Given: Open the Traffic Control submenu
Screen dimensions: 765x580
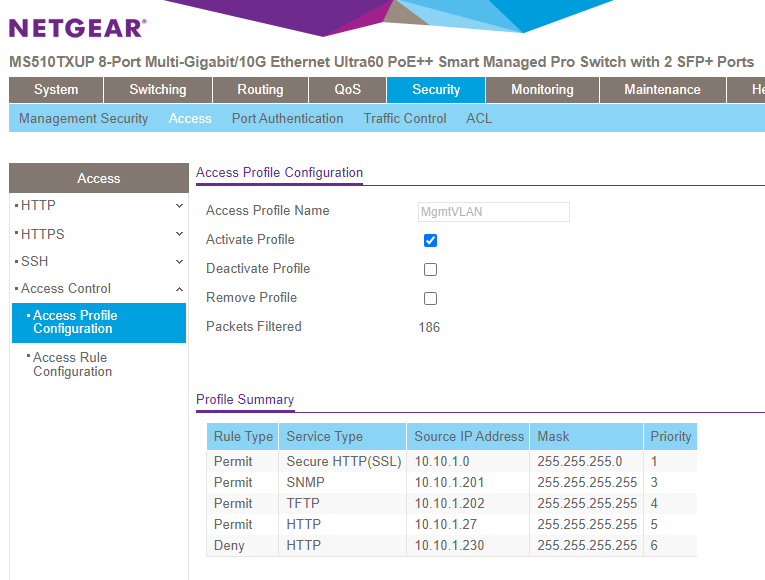Looking at the screenshot, I should coord(405,118).
